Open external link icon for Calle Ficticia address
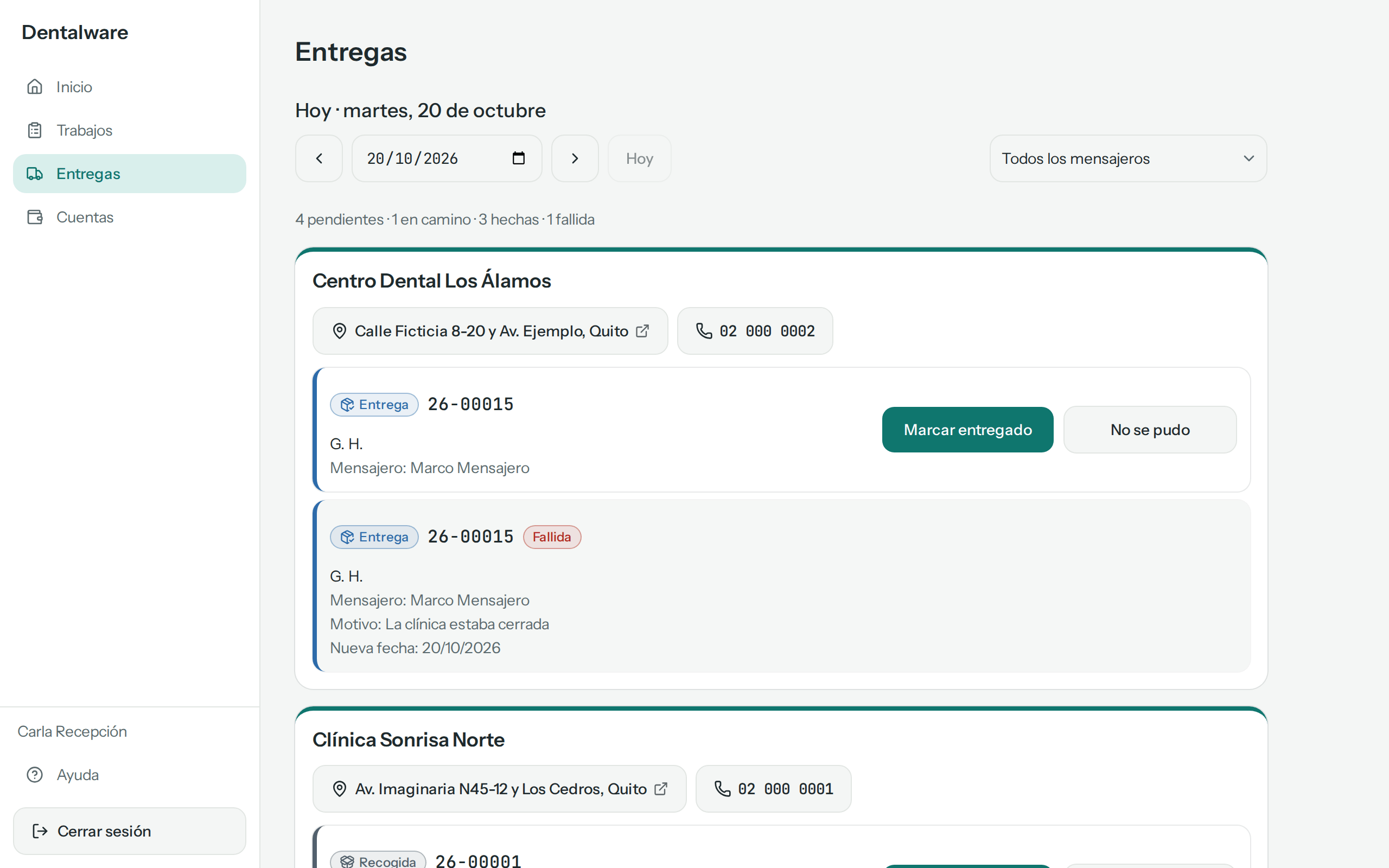The height and width of the screenshot is (868, 1389). coord(642,331)
